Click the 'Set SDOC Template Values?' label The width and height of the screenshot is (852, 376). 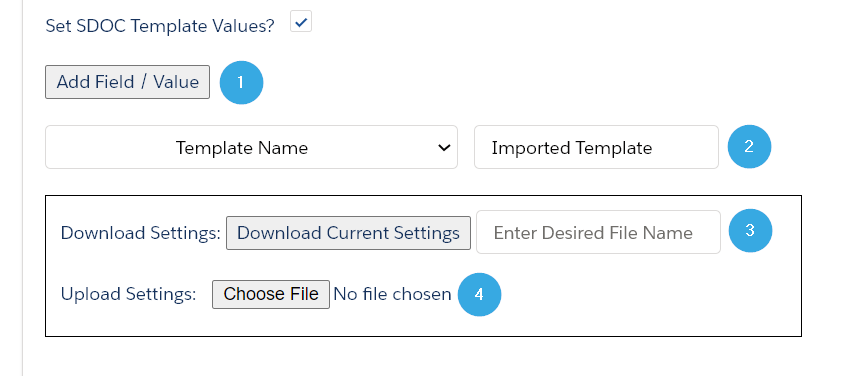point(160,26)
